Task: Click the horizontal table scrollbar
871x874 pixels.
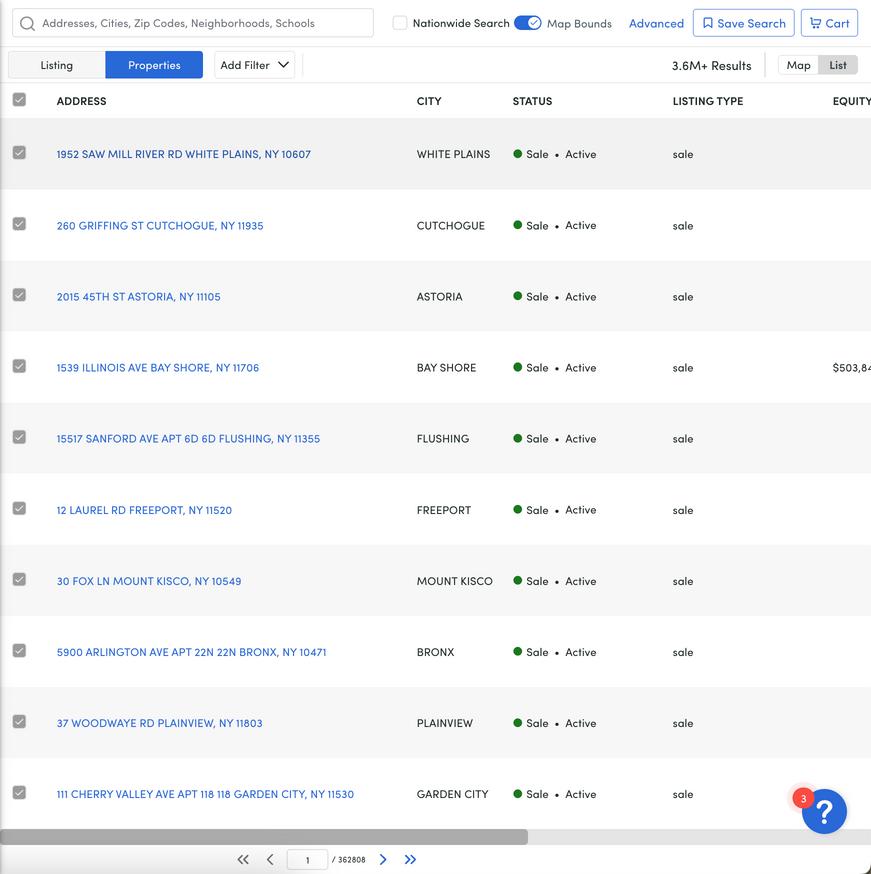Action: click(x=264, y=837)
